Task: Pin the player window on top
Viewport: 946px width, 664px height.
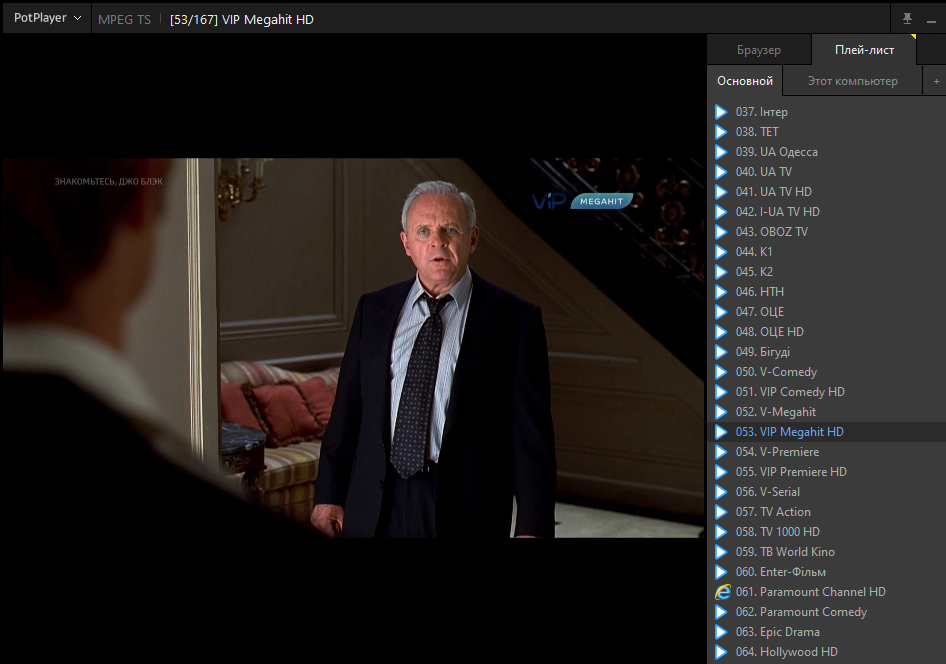Action: tap(907, 19)
